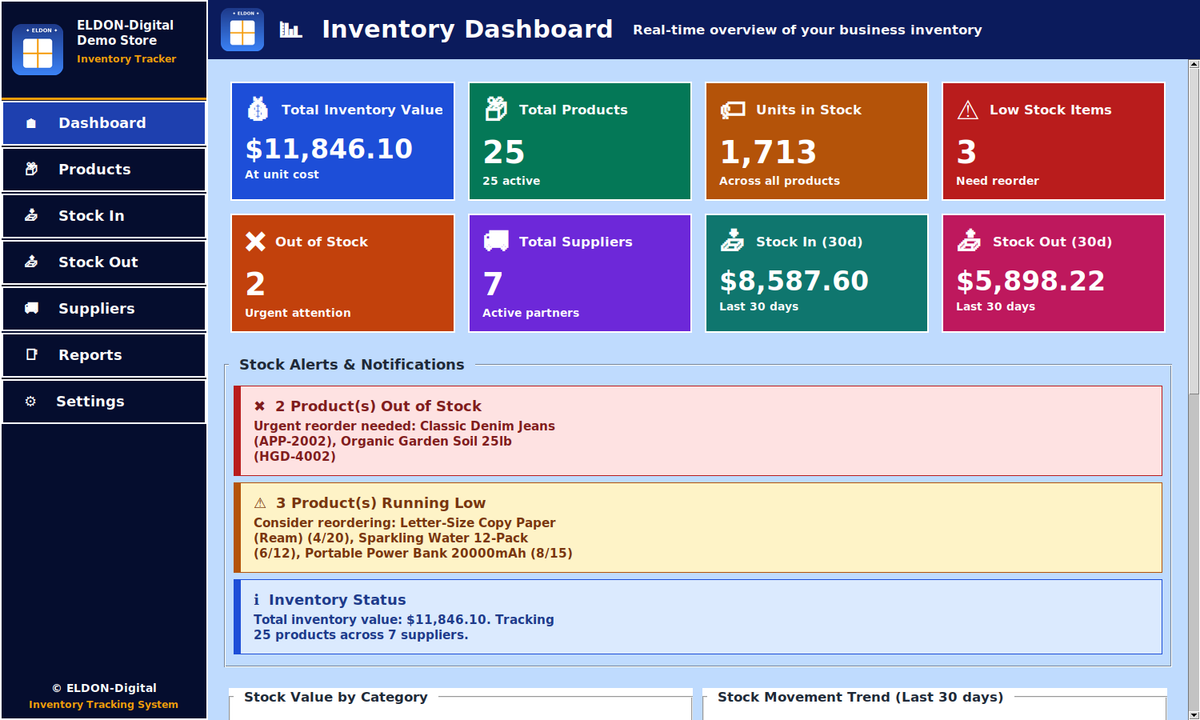Image resolution: width=1200 pixels, height=720 pixels.
Task: Click the vertical scrollbar on the right
Action: tap(1192, 390)
